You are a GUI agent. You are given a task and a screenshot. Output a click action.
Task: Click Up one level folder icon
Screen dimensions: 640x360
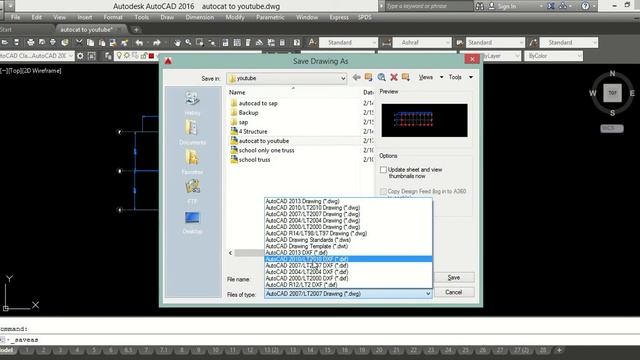coord(369,77)
